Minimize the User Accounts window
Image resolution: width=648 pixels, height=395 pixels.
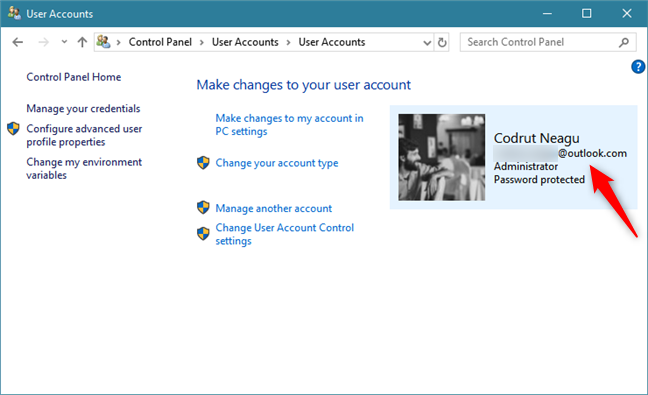pyautogui.click(x=547, y=14)
